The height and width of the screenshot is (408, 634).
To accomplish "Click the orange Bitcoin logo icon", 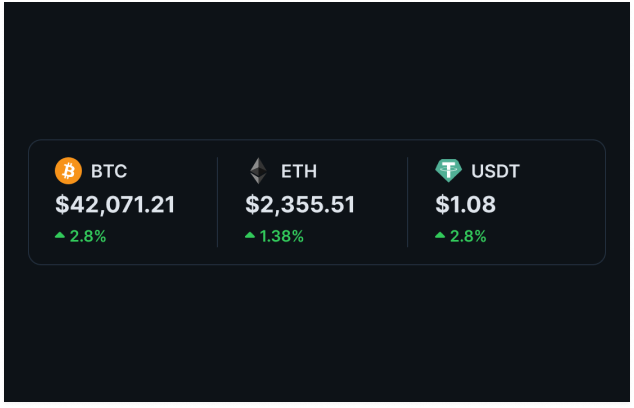I will pos(68,171).
